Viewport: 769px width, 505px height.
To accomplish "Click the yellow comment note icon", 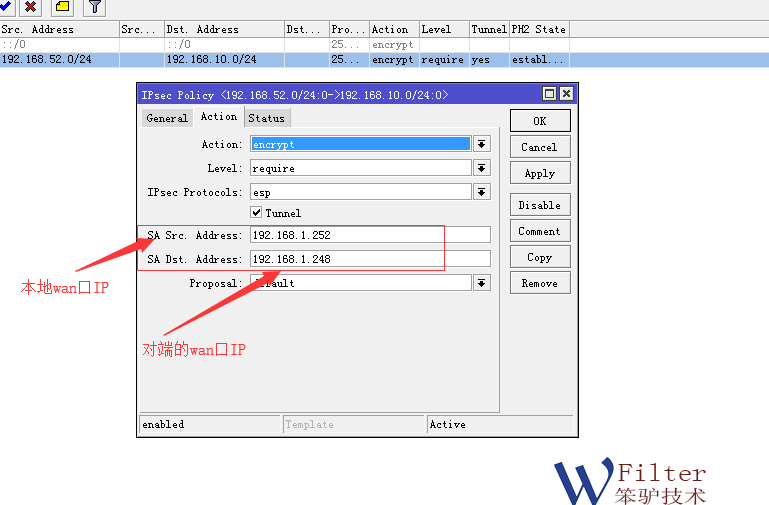I will (62, 7).
